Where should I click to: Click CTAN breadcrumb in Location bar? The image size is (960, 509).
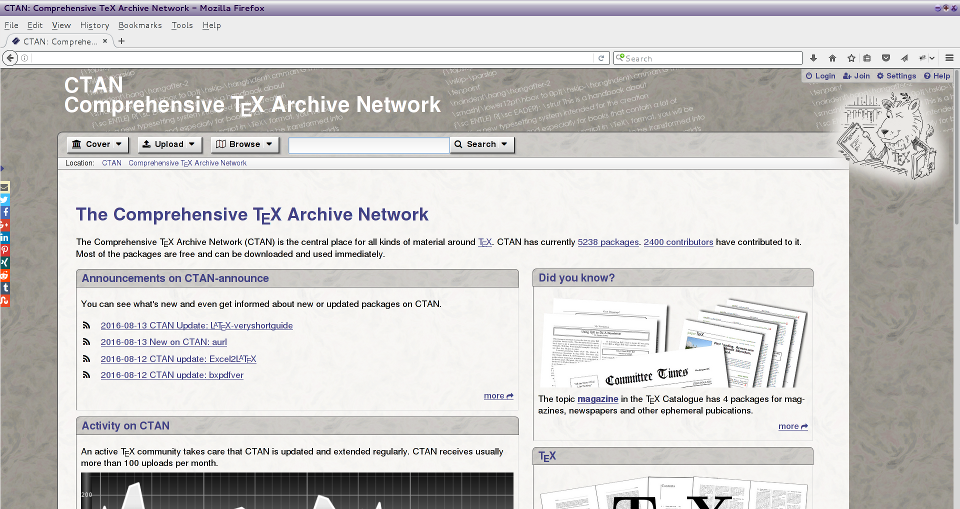(x=111, y=163)
